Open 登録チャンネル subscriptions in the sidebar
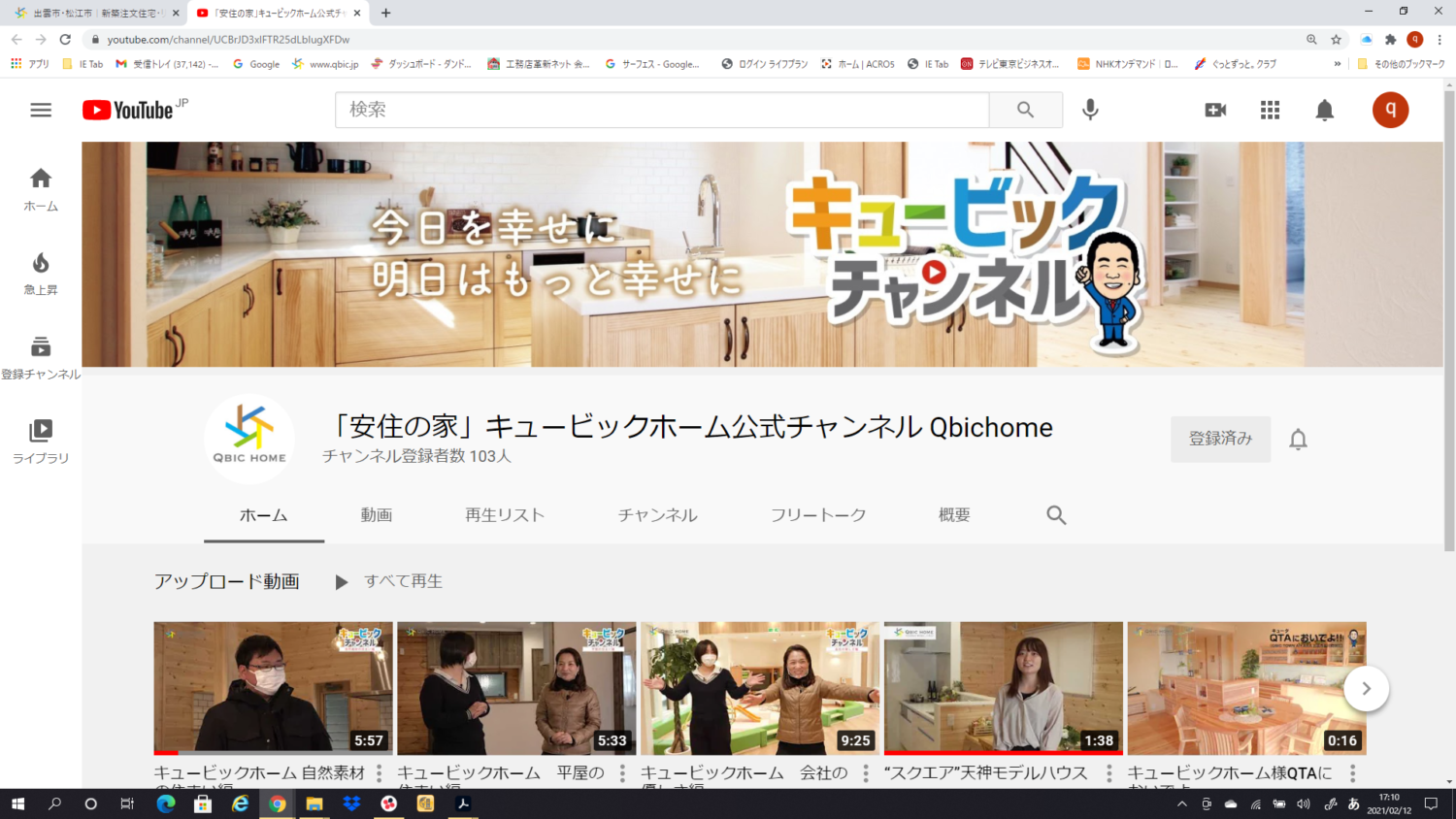 (x=41, y=357)
